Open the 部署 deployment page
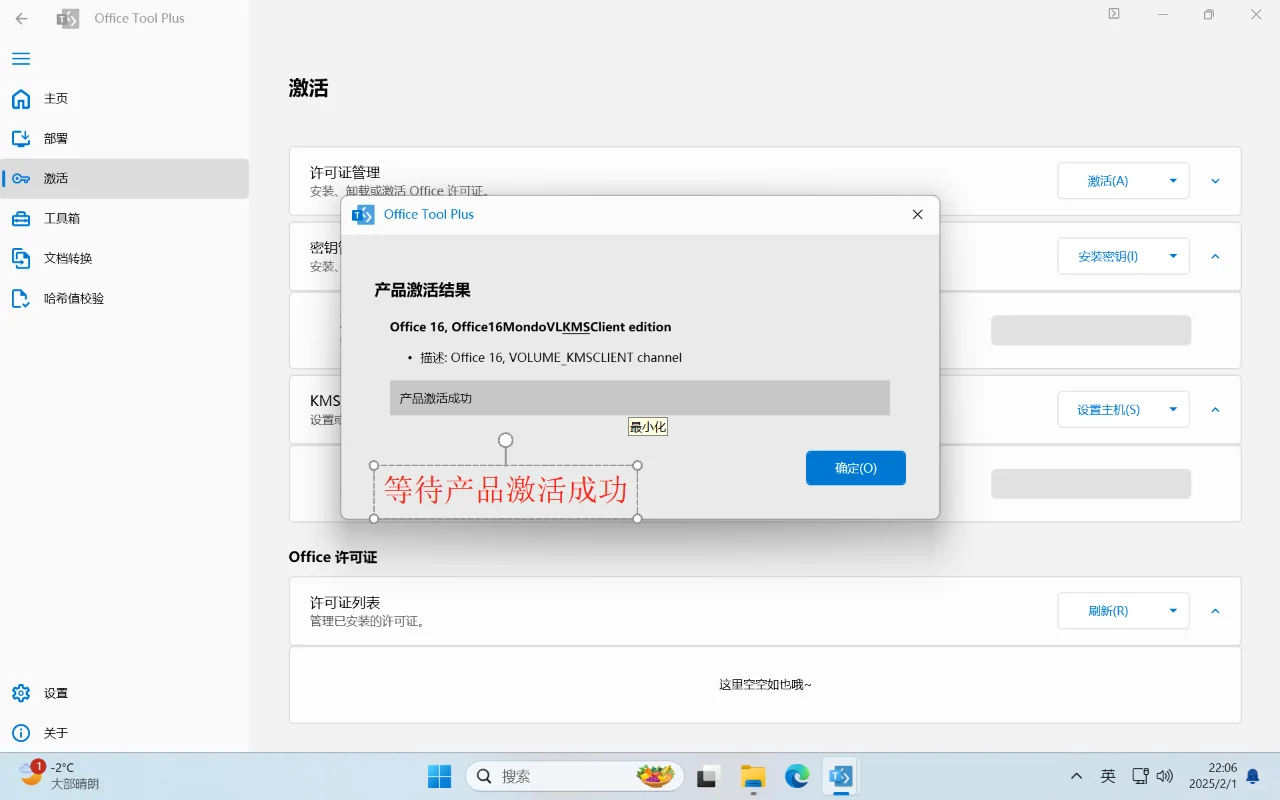Viewport: 1280px width, 800px height. (55, 138)
